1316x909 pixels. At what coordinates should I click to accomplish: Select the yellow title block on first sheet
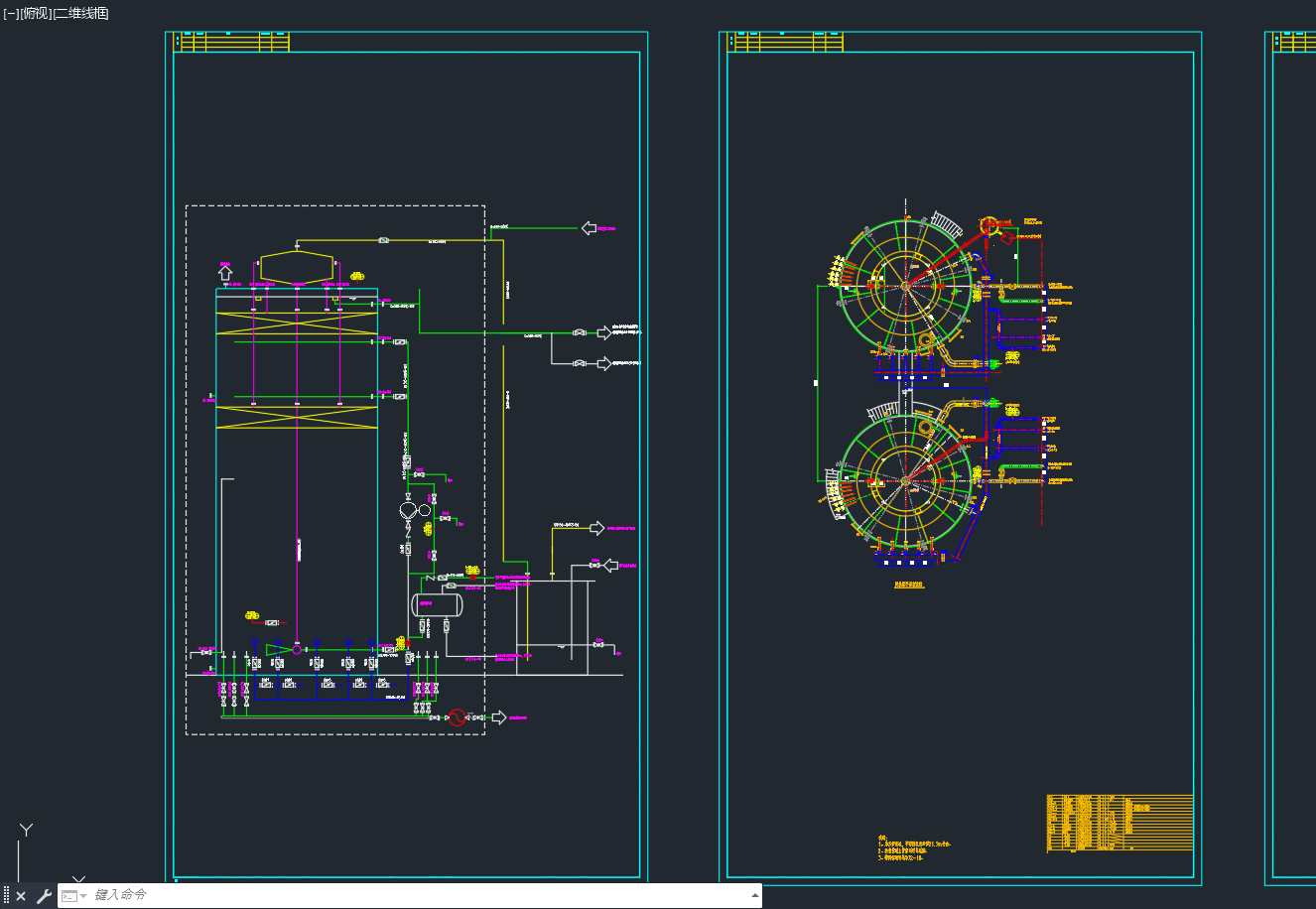[232, 42]
